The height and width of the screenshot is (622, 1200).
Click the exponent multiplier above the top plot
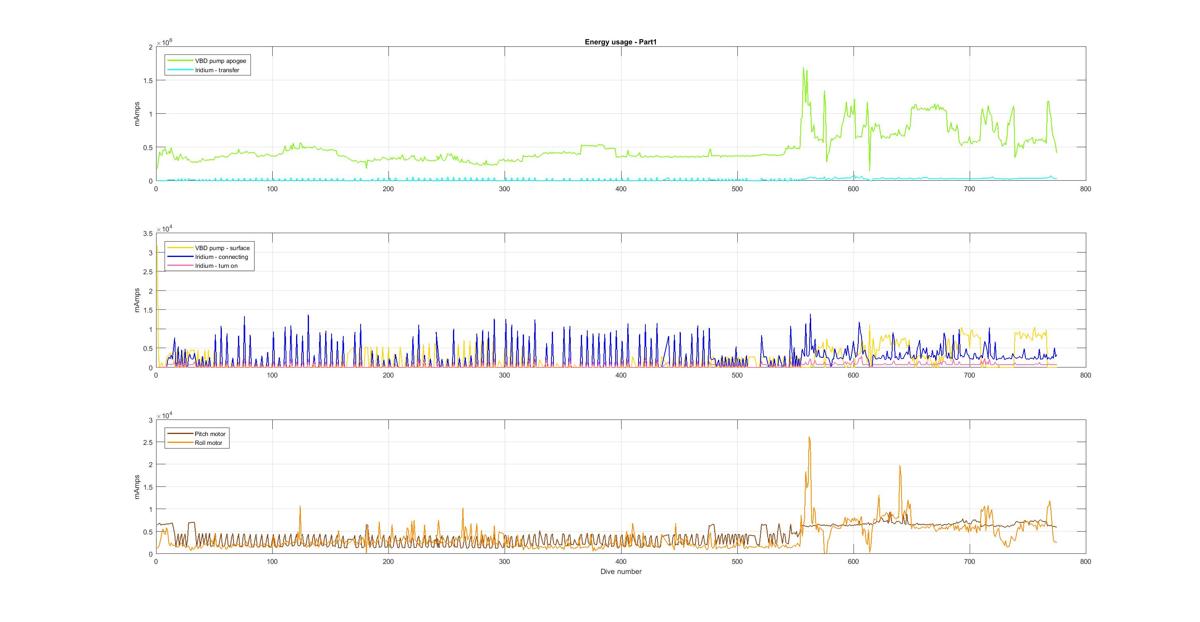164,41
